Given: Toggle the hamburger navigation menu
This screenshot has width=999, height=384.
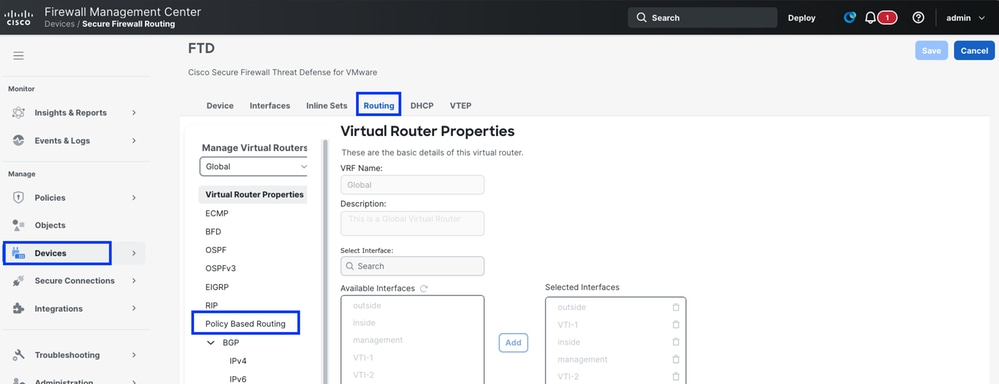Looking at the screenshot, I should coord(18,56).
